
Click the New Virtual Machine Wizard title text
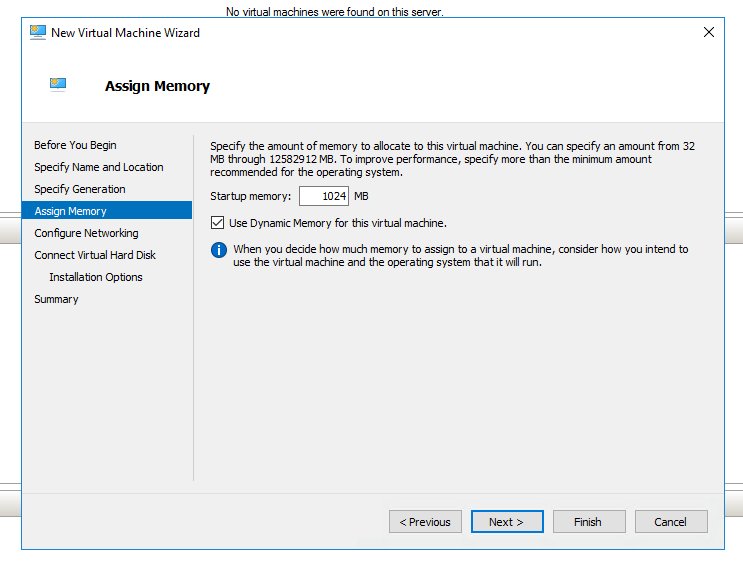pyautogui.click(x=126, y=33)
